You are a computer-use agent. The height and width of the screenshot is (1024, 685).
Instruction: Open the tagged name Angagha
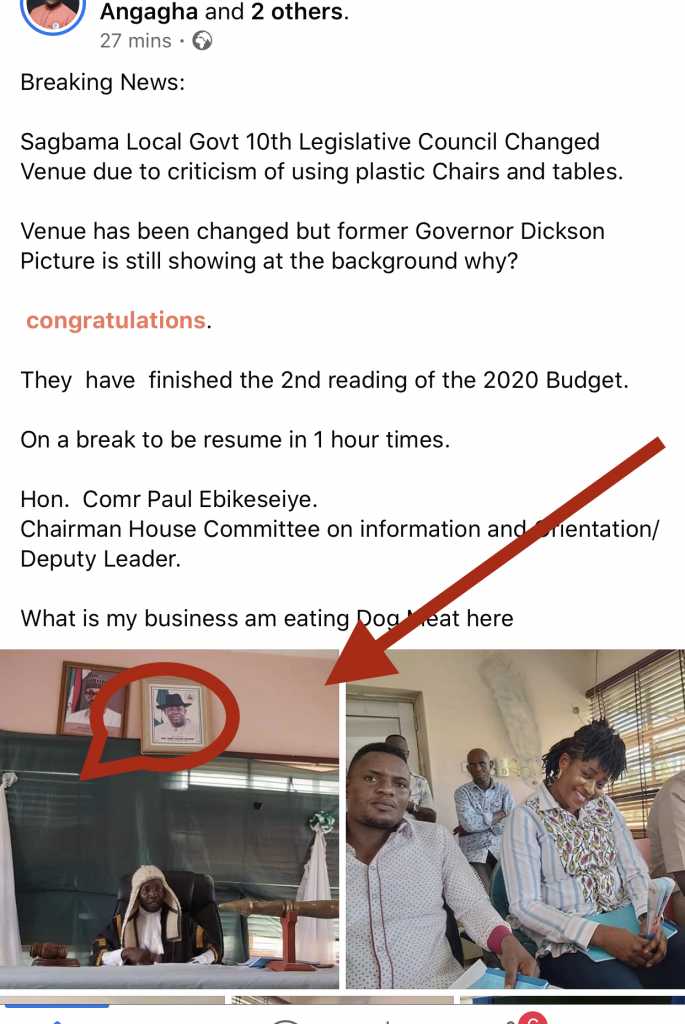149,12
